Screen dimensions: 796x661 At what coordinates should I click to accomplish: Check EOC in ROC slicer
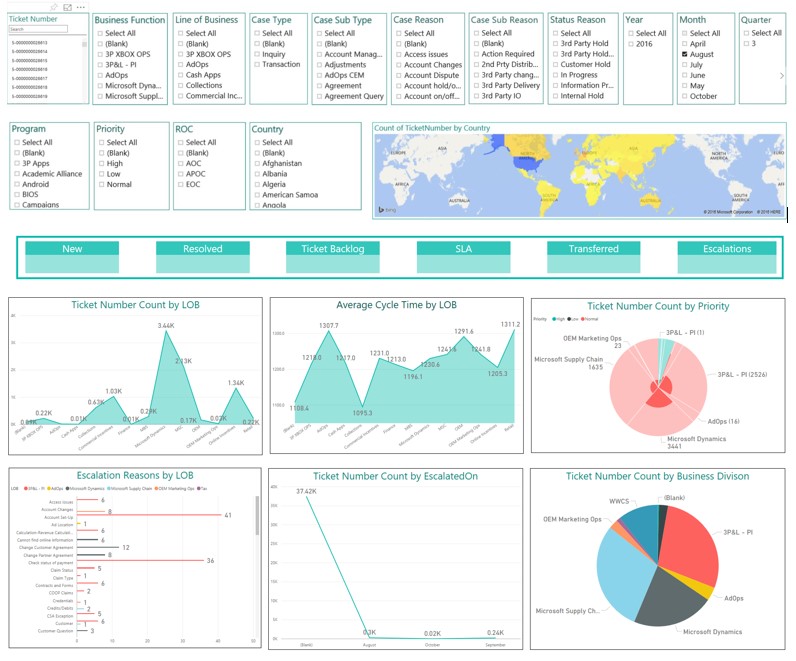tap(181, 184)
